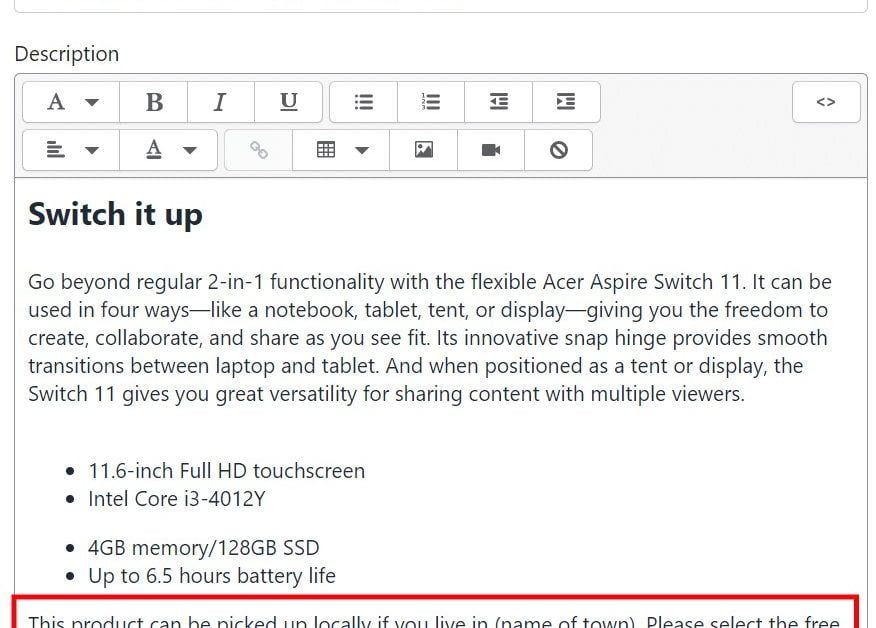Expand the font color dropdown arrow
Screen dimensions: 876x628
pyautogui.click(x=190, y=150)
